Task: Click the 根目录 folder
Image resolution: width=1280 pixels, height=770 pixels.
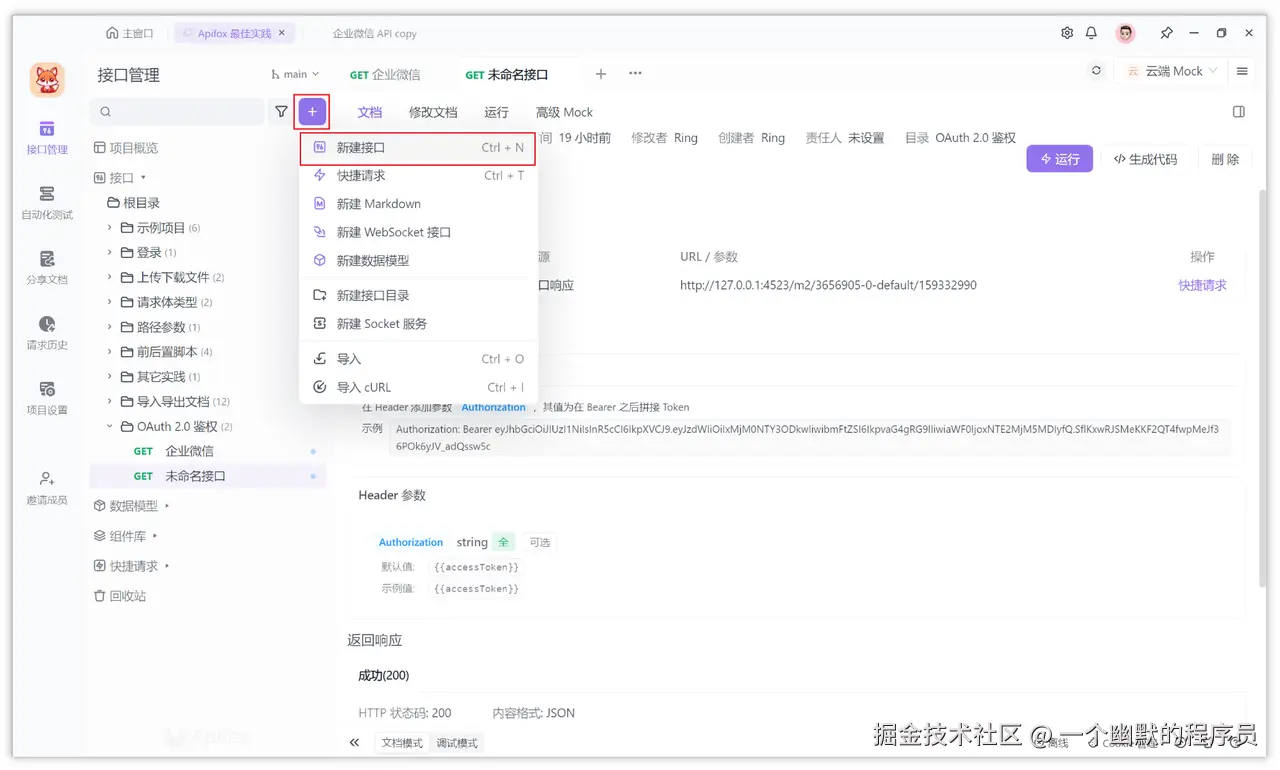Action: coord(134,203)
